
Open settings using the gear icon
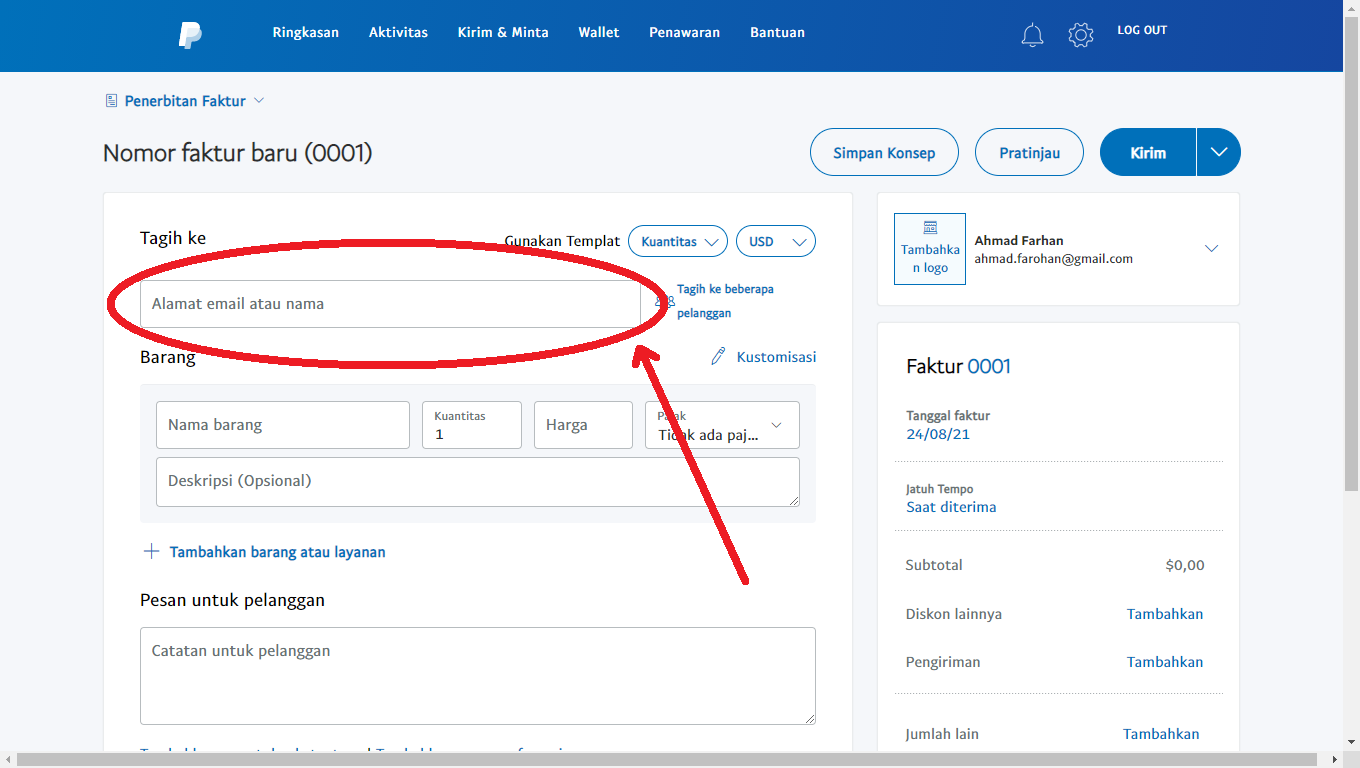point(1080,33)
